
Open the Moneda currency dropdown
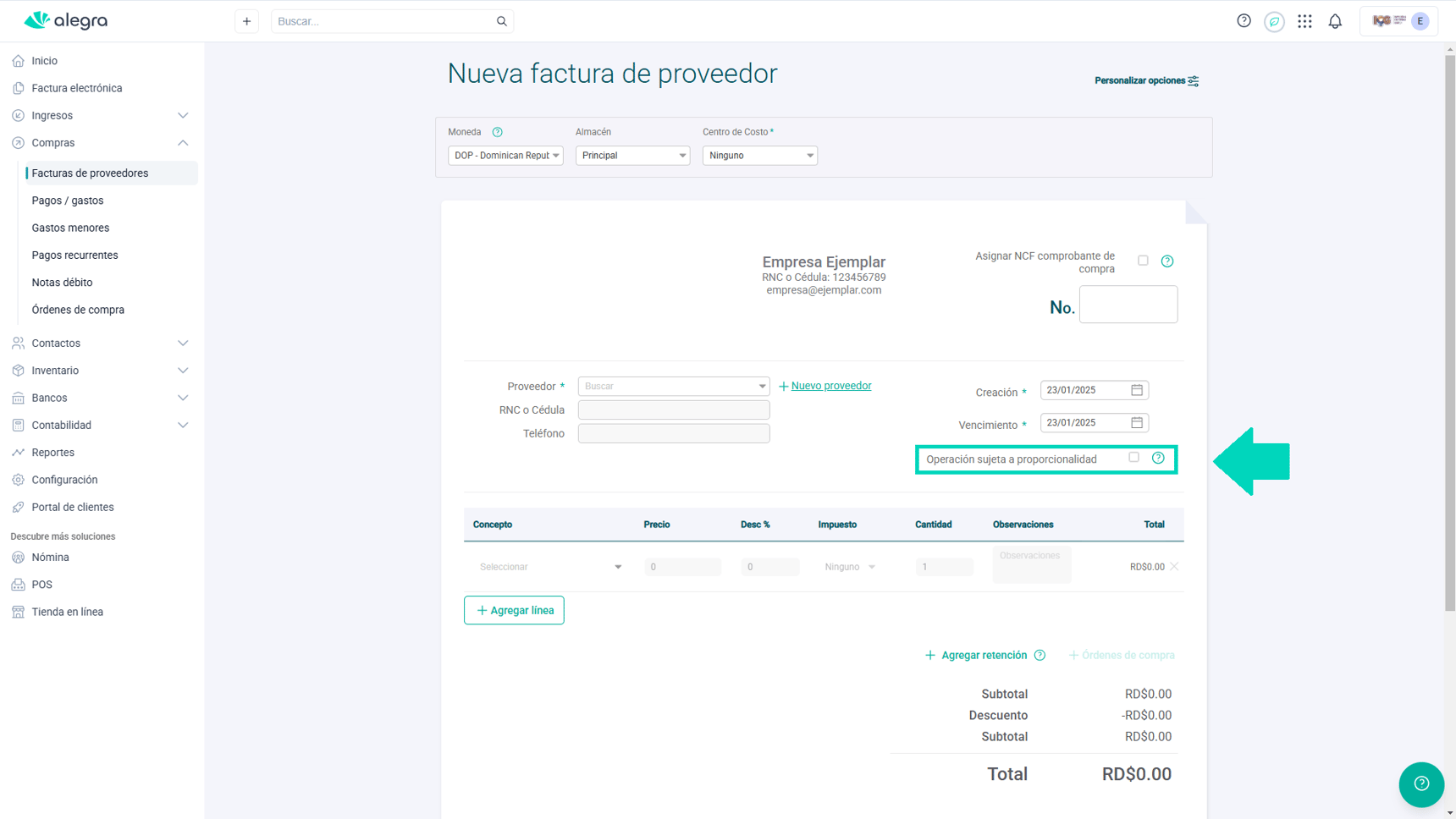(505, 156)
